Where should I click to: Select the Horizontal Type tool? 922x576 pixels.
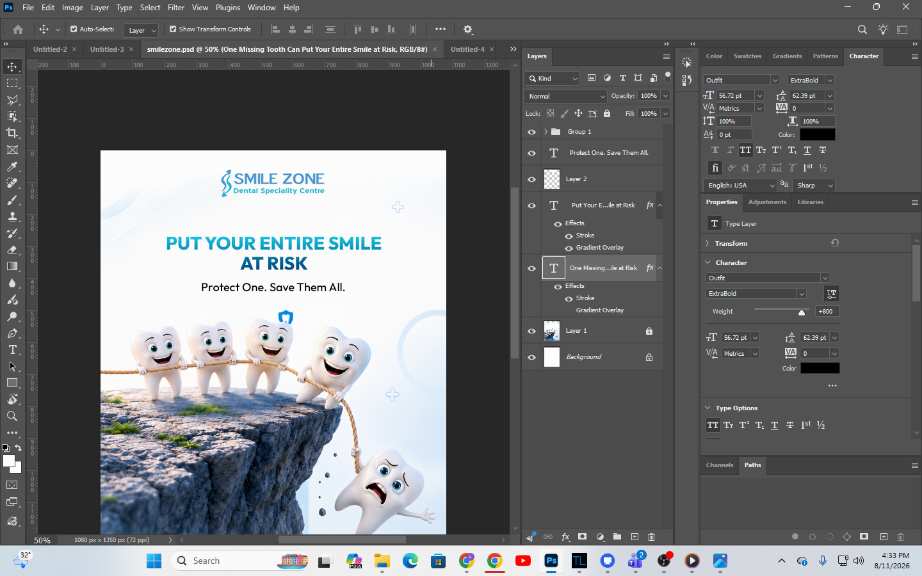12,350
